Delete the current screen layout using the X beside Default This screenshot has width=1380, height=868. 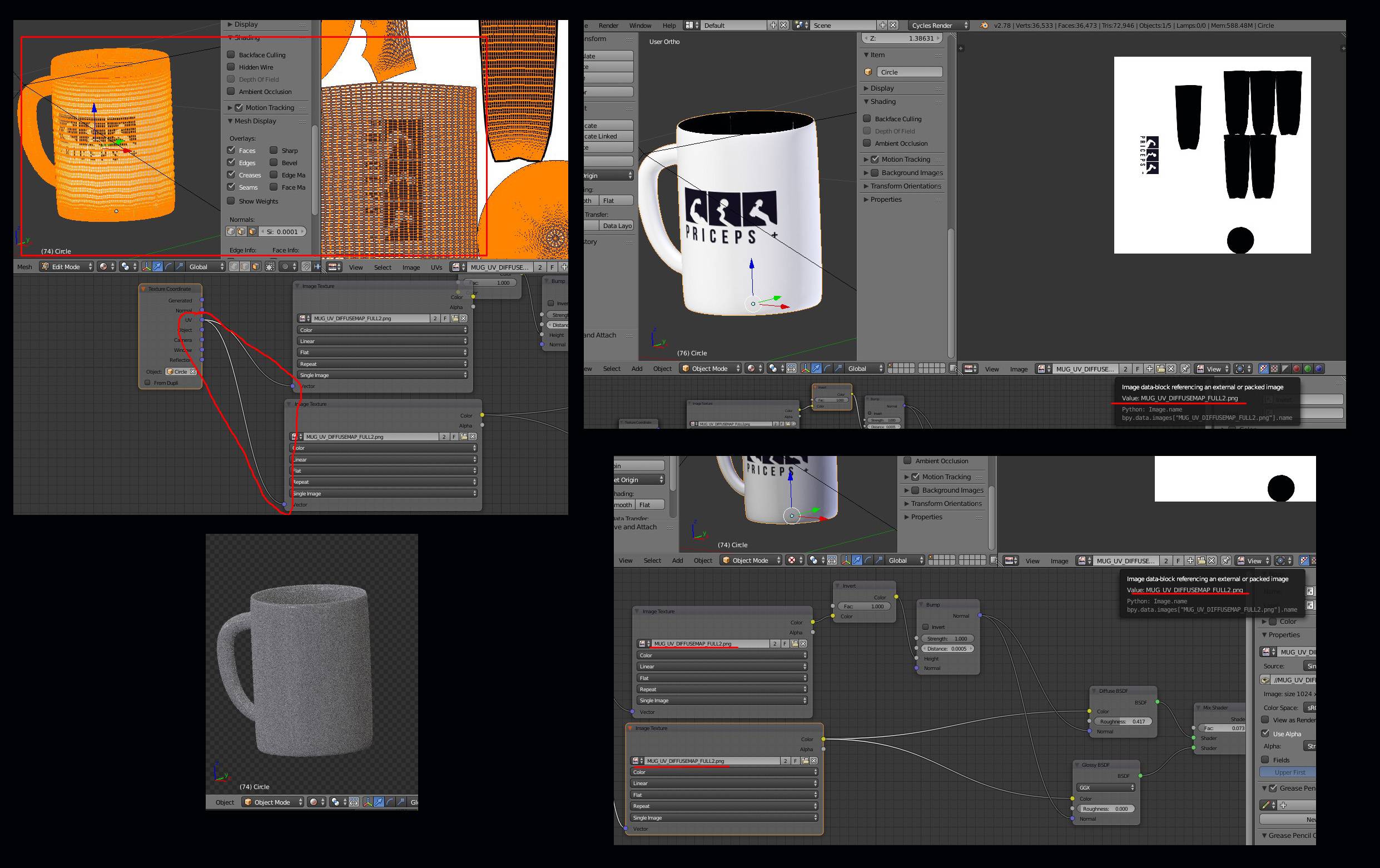point(783,25)
